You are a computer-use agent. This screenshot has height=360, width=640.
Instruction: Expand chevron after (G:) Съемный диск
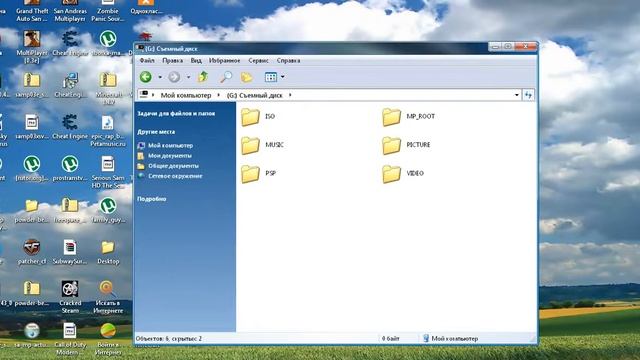click(290, 95)
